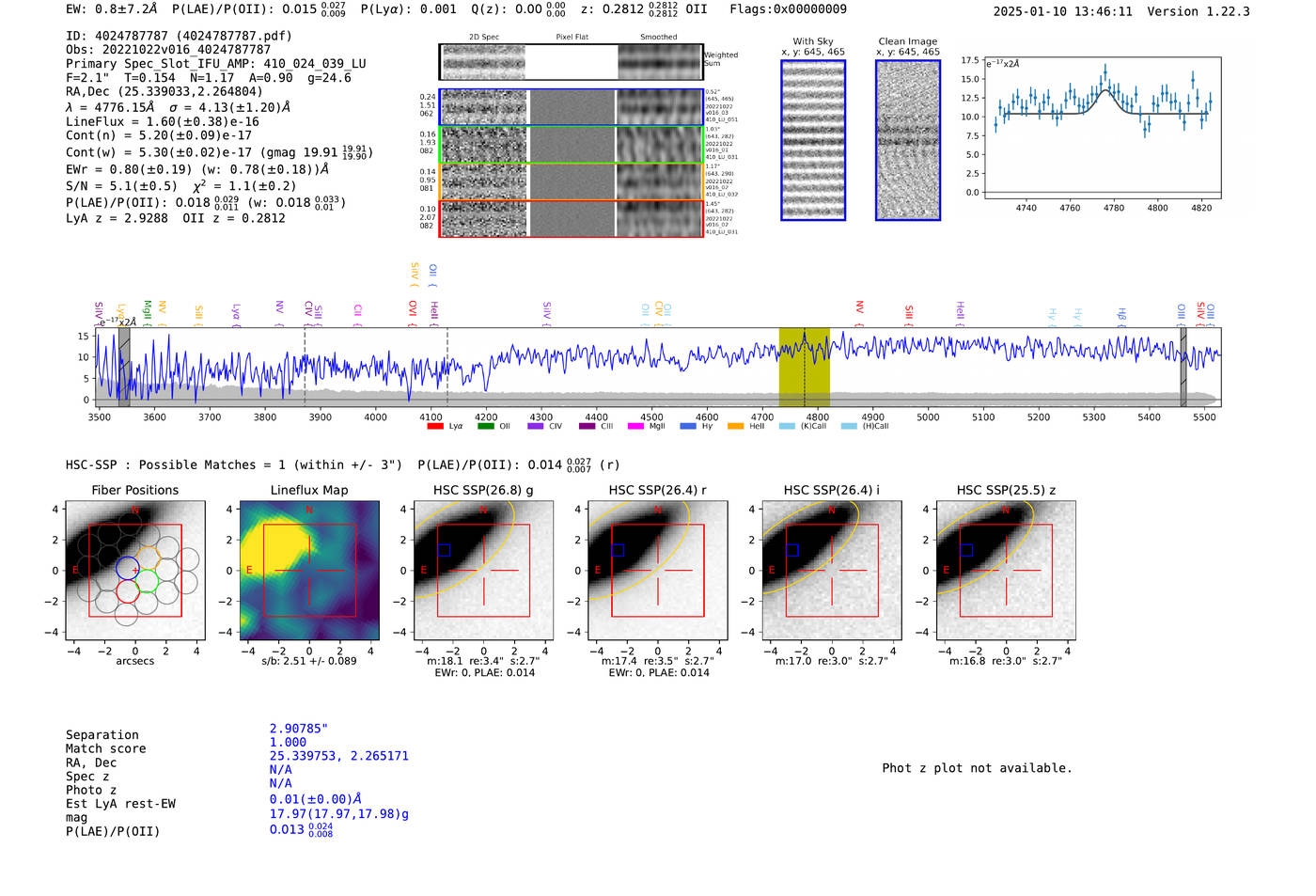Click the 'S/N = 5.1(±0.5)' line

[x=181, y=185]
